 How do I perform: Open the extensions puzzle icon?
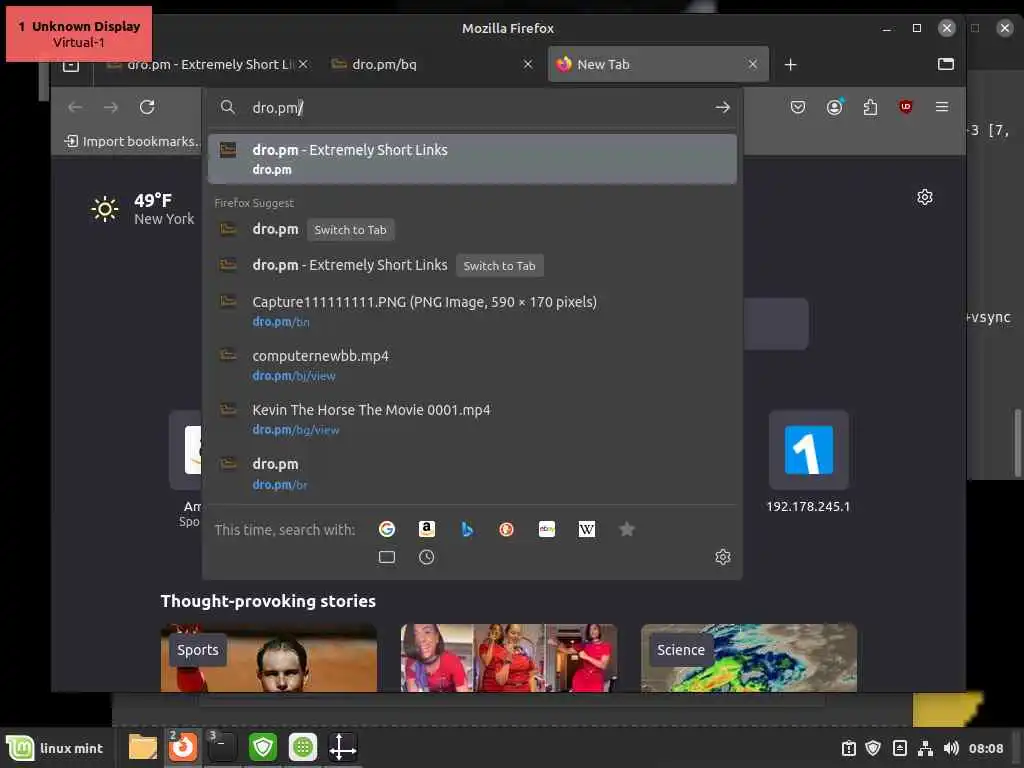[870, 107]
